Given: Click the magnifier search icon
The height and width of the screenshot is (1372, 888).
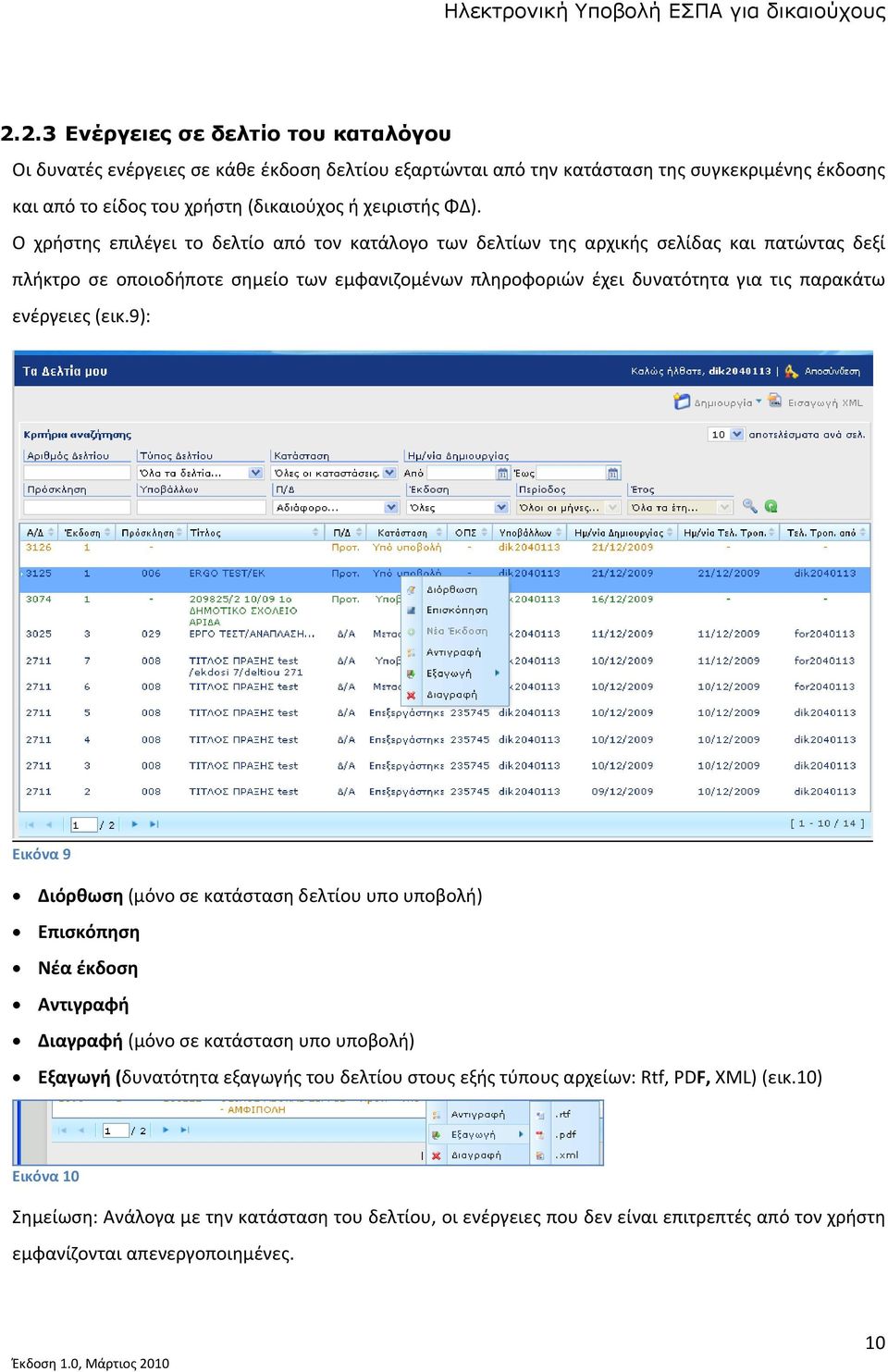Looking at the screenshot, I should pos(749,506).
